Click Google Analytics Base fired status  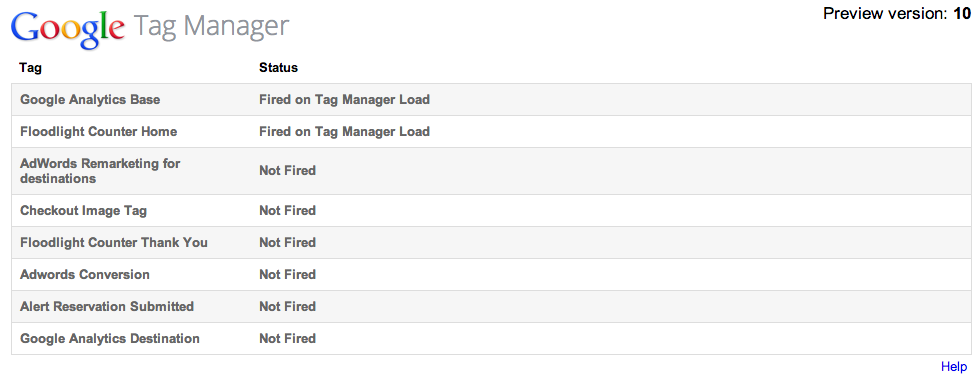click(344, 99)
